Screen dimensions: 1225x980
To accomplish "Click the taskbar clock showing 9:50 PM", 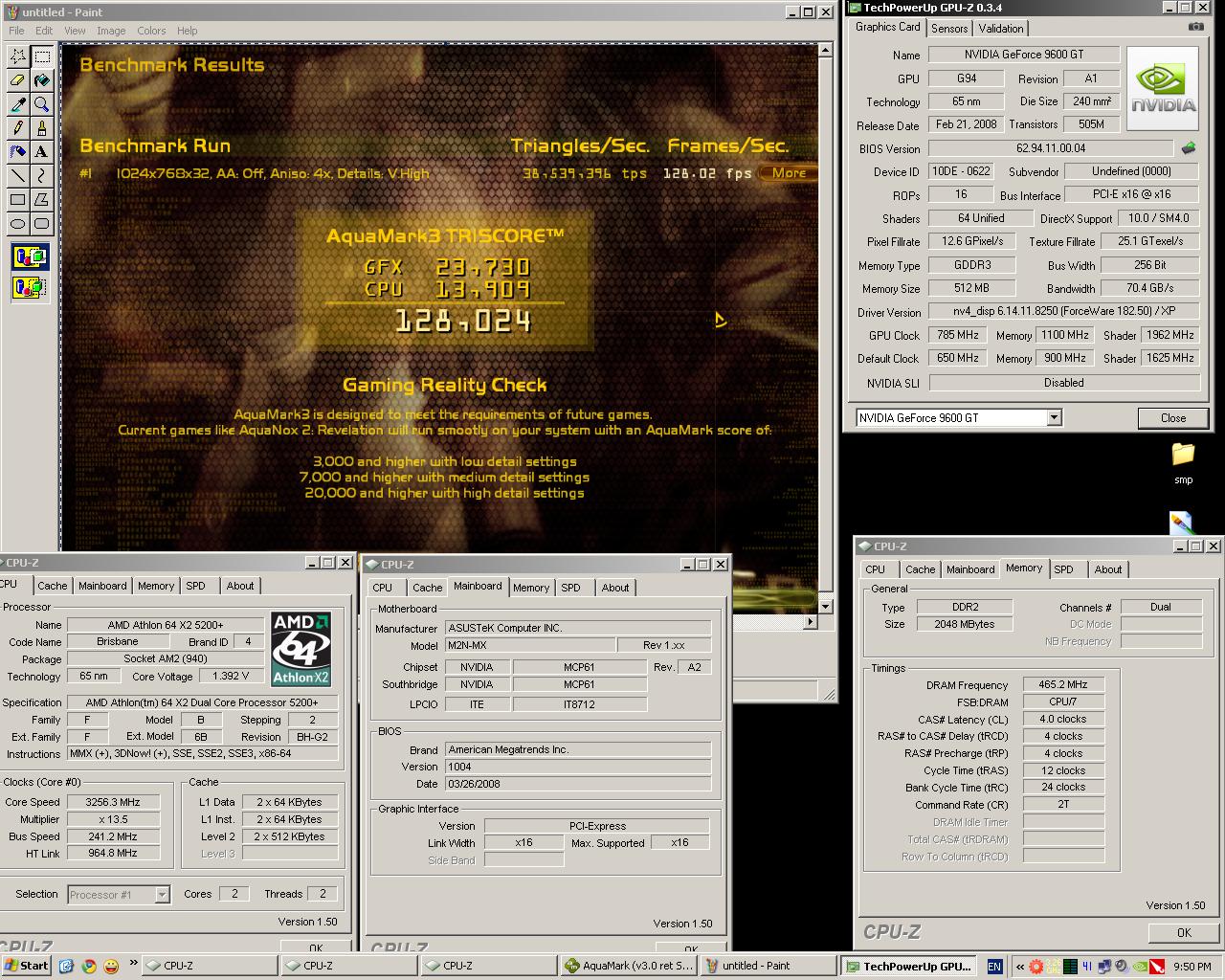I will point(1192,967).
